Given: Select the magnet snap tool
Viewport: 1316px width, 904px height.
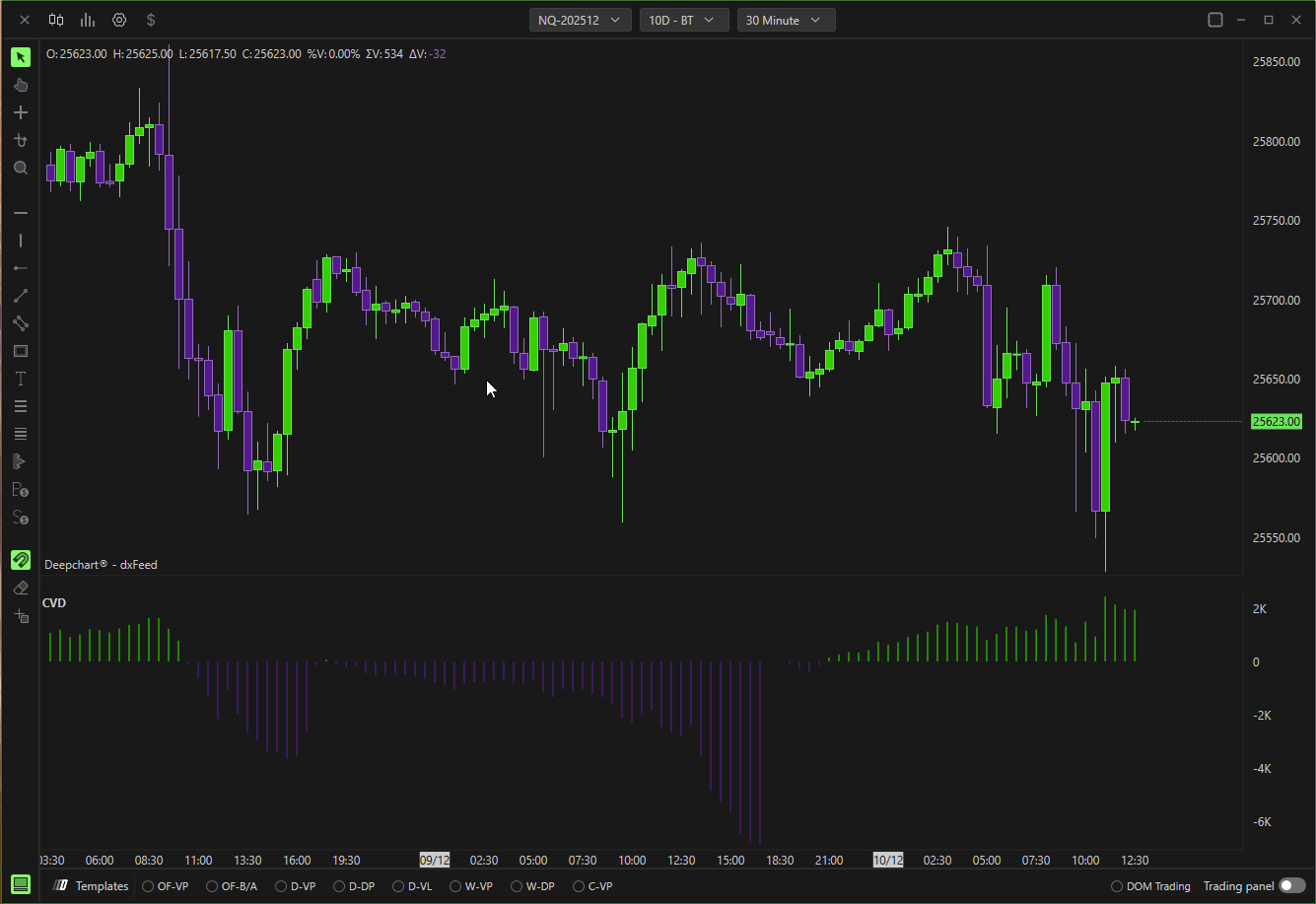Looking at the screenshot, I should point(21,560).
